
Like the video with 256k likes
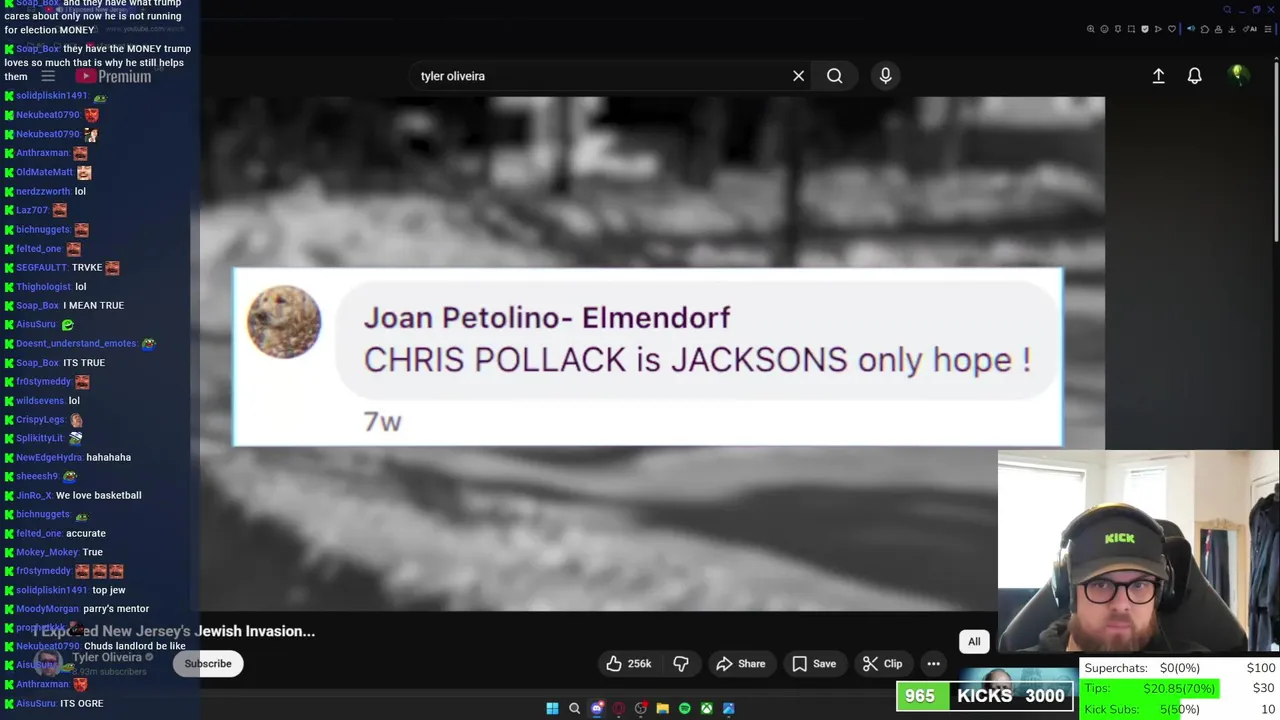(629, 663)
